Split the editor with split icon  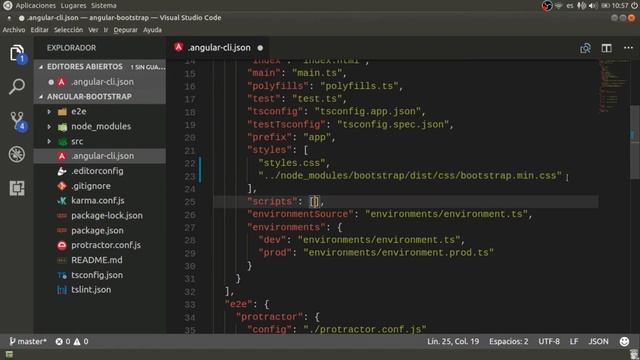click(607, 48)
